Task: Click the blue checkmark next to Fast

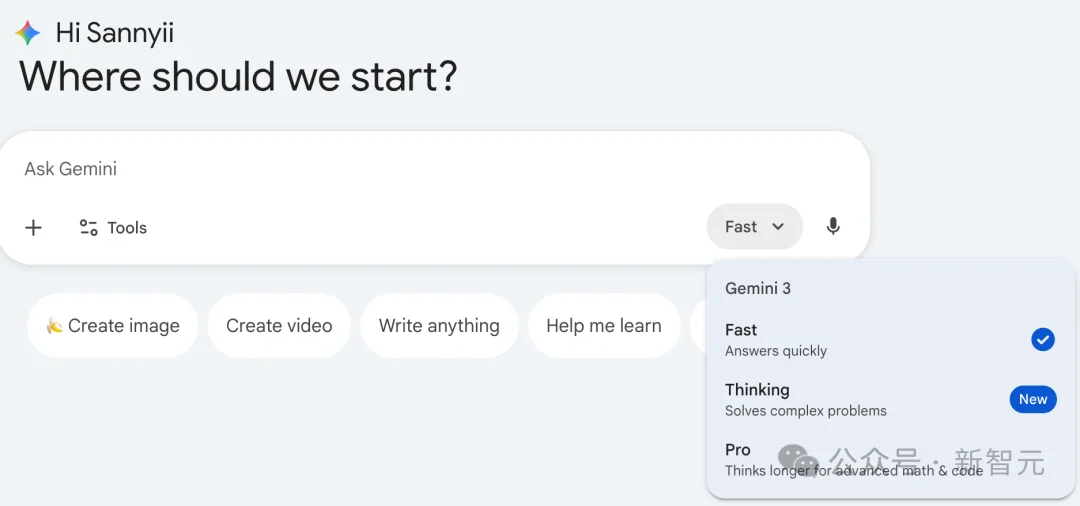Action: click(x=1042, y=340)
